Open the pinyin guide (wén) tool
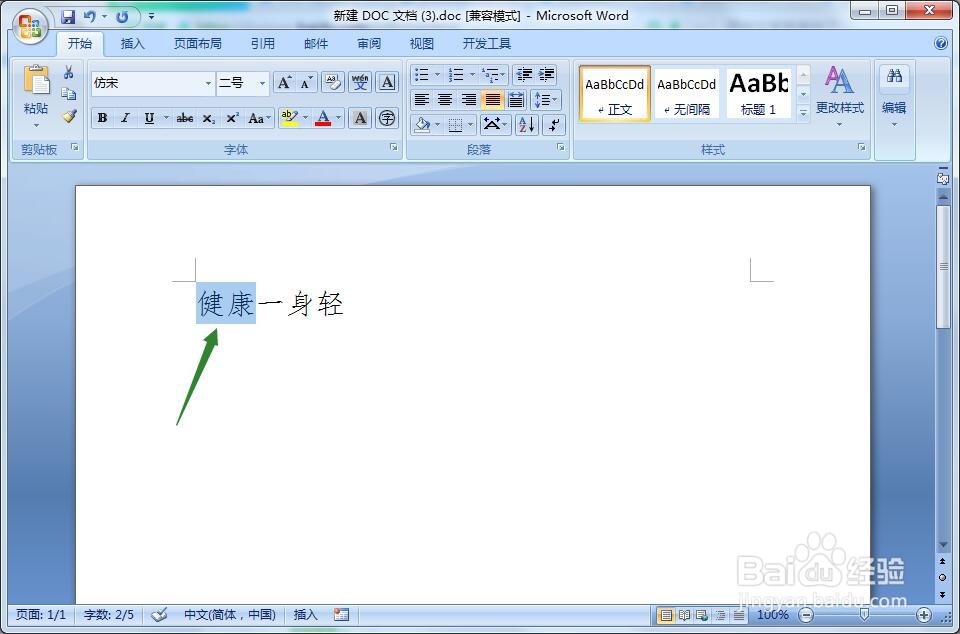 pos(359,82)
